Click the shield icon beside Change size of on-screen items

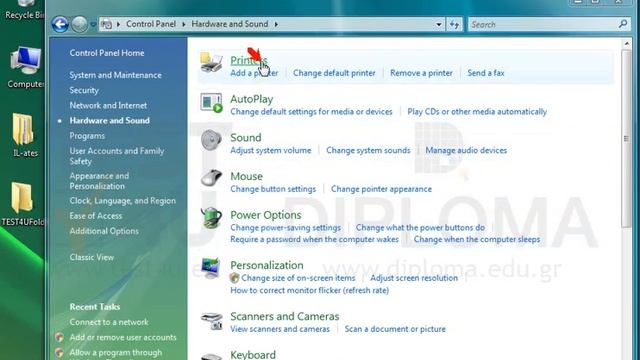coord(234,278)
